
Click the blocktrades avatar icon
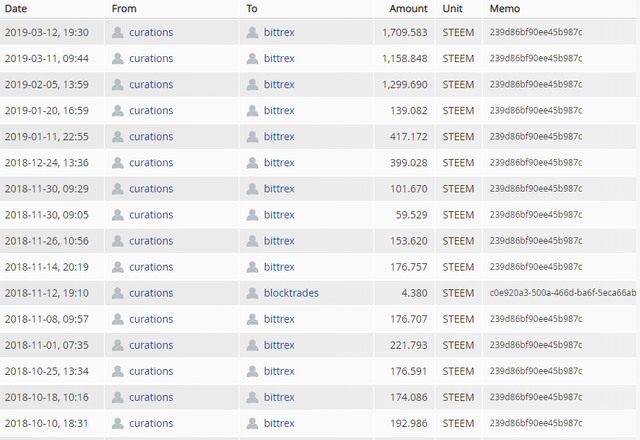[x=252, y=293]
